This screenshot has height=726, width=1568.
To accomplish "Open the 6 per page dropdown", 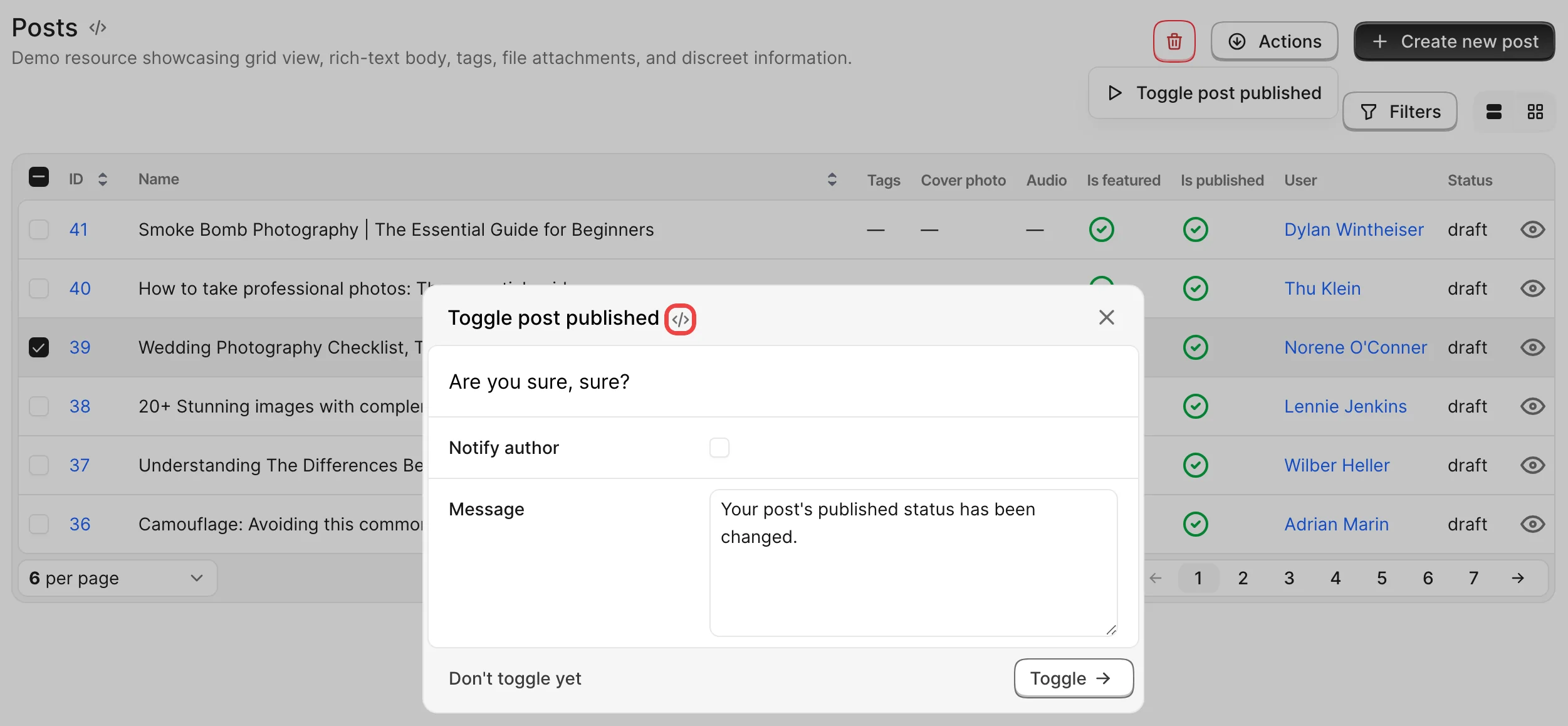I will (x=118, y=578).
